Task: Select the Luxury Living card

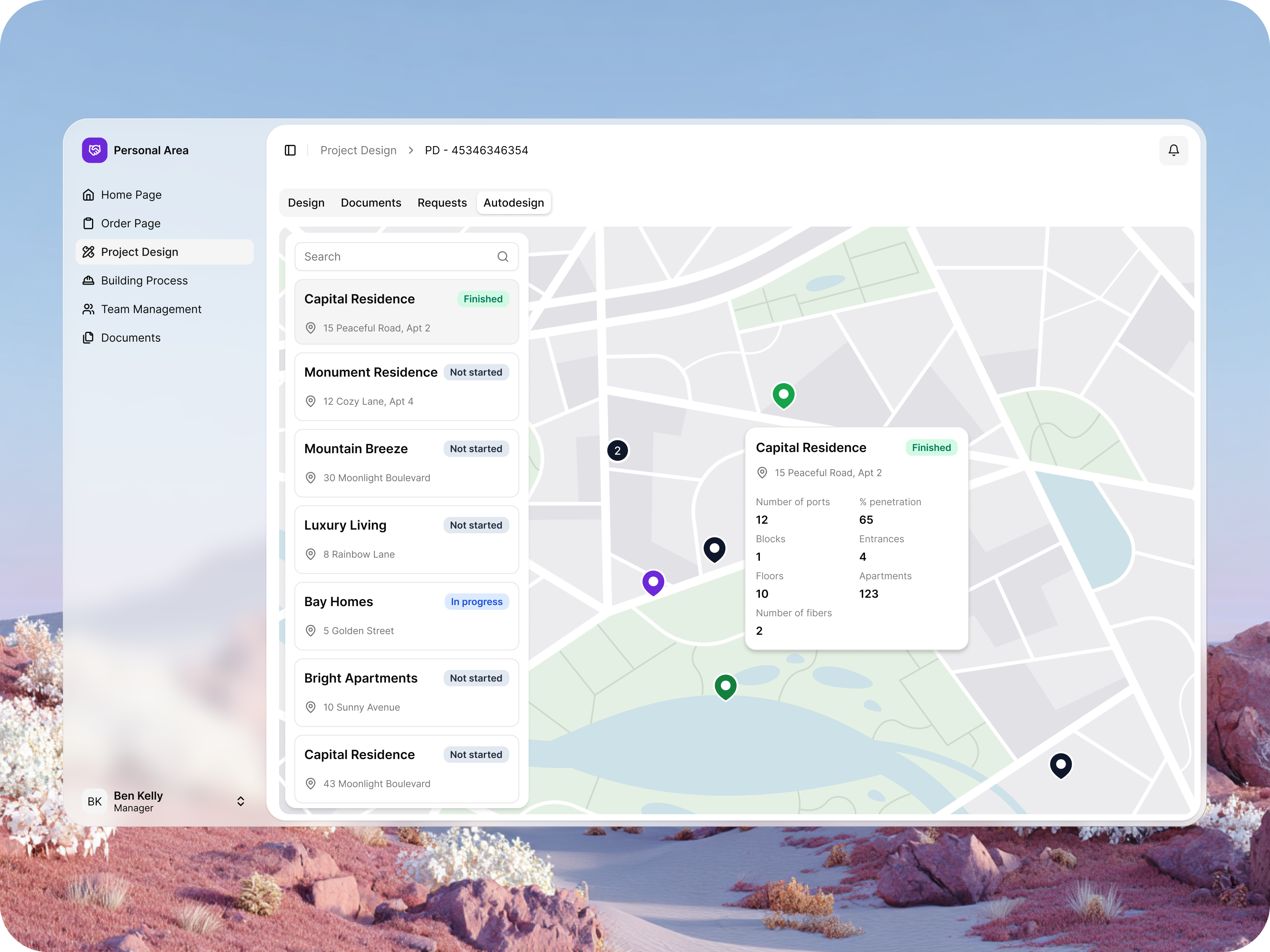Action: [406, 539]
